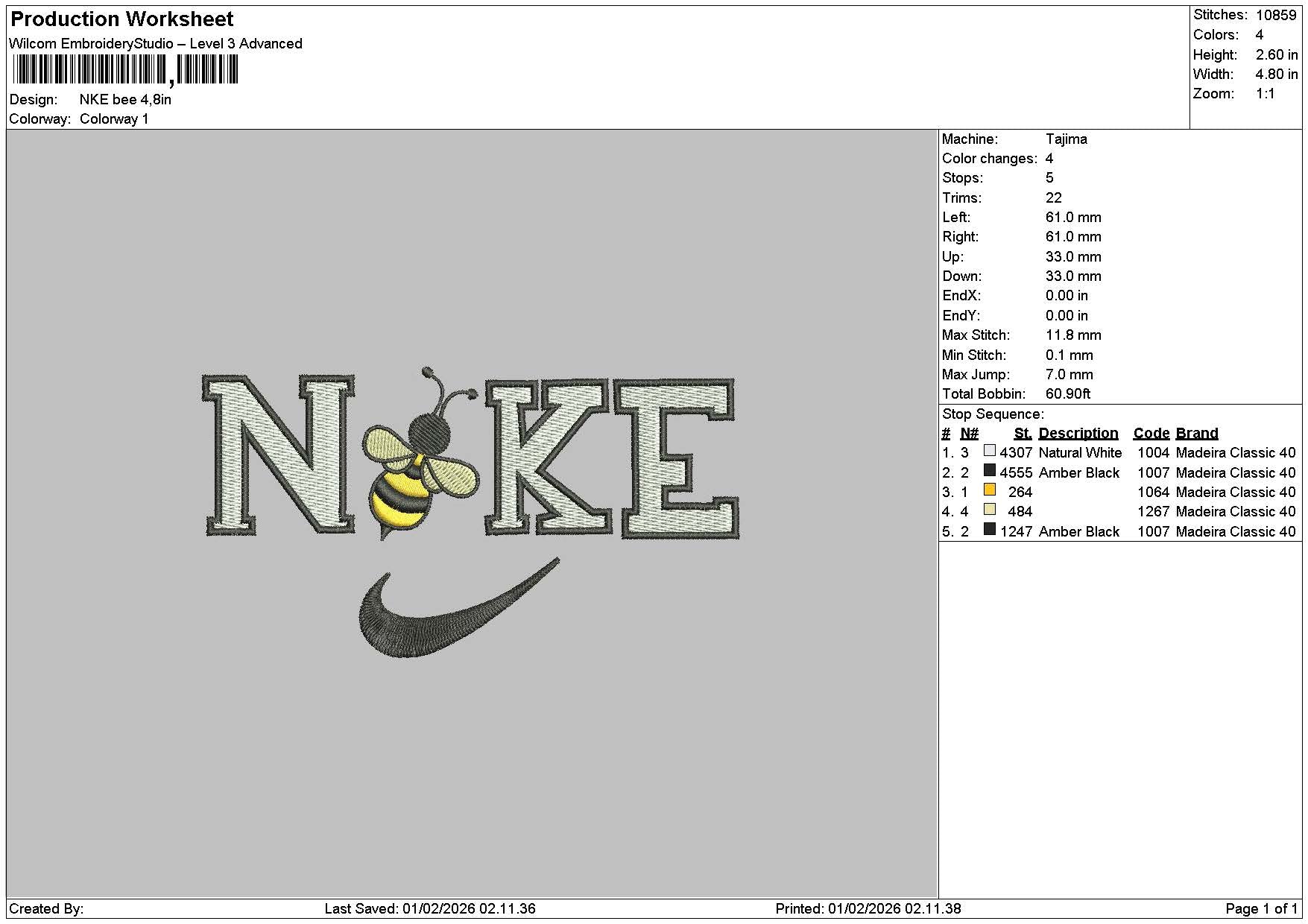The height and width of the screenshot is (924, 1308).
Task: Click the Color changes value
Action: click(x=1049, y=159)
